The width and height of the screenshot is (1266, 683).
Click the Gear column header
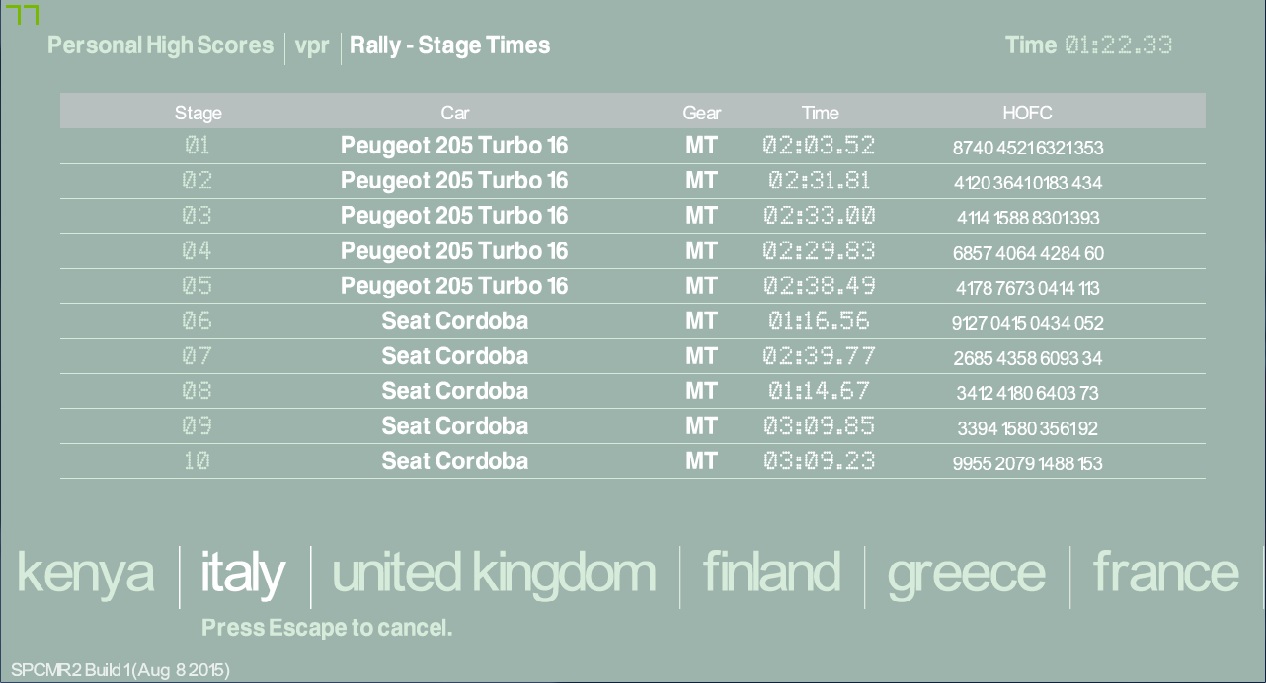point(701,113)
